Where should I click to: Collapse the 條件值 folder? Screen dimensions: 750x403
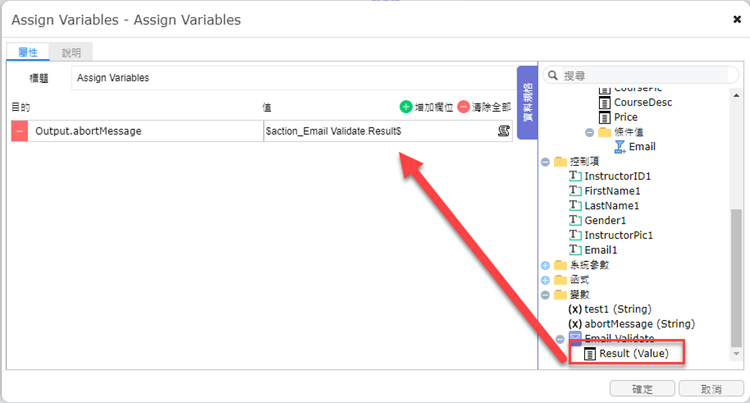click(x=589, y=132)
